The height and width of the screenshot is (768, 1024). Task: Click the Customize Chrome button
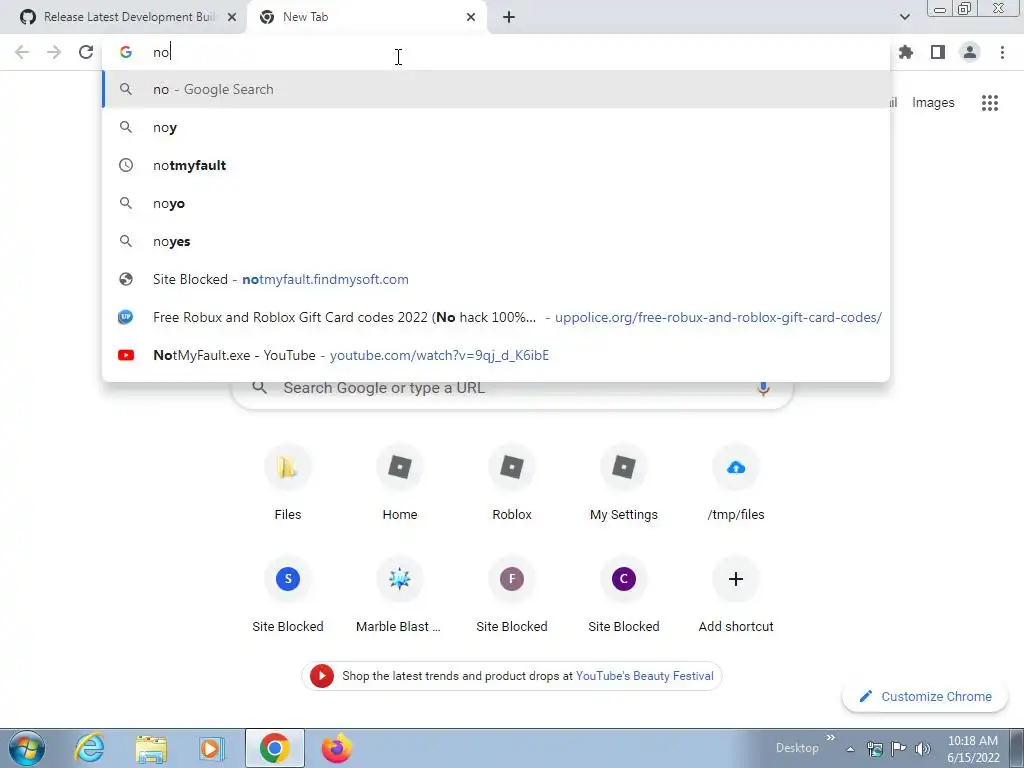(x=926, y=697)
